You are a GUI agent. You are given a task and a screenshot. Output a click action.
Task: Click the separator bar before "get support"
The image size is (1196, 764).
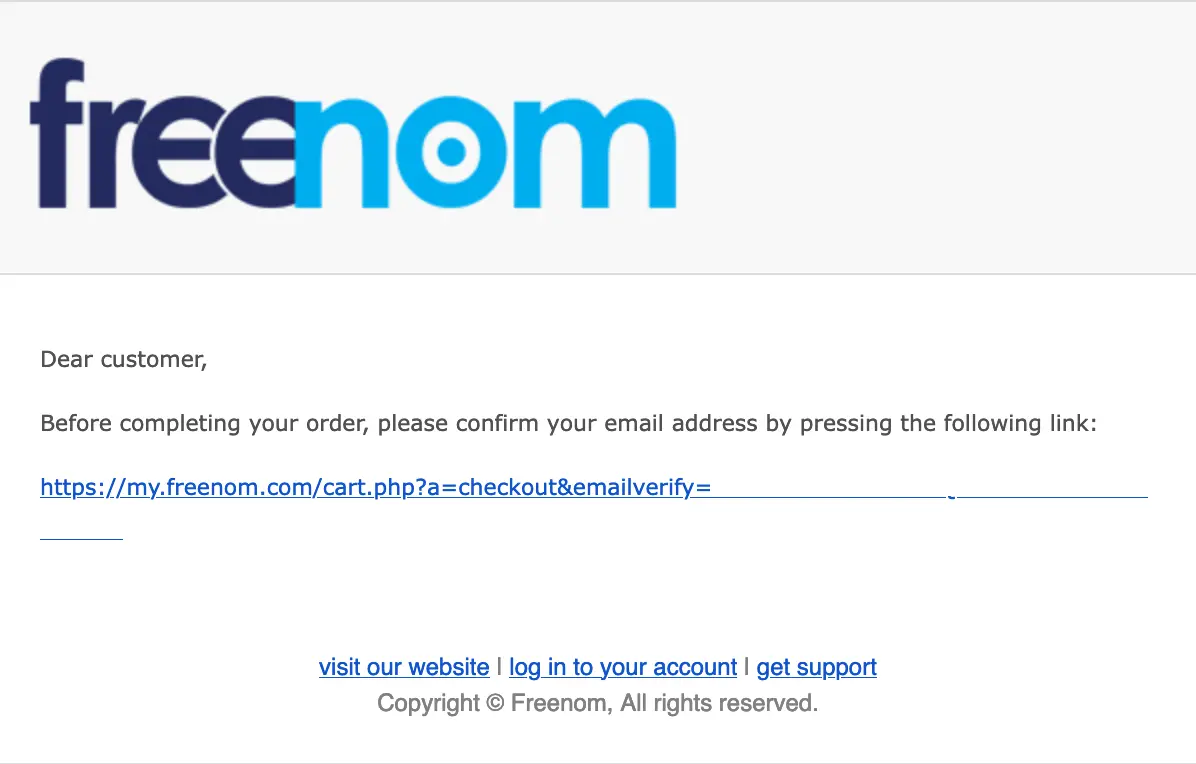coord(747,667)
